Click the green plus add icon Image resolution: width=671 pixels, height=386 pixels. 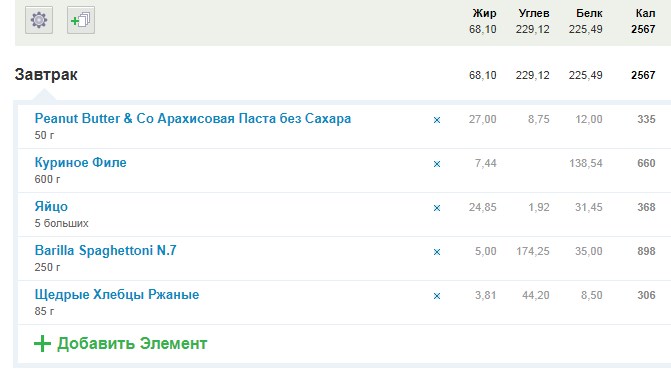click(42, 344)
